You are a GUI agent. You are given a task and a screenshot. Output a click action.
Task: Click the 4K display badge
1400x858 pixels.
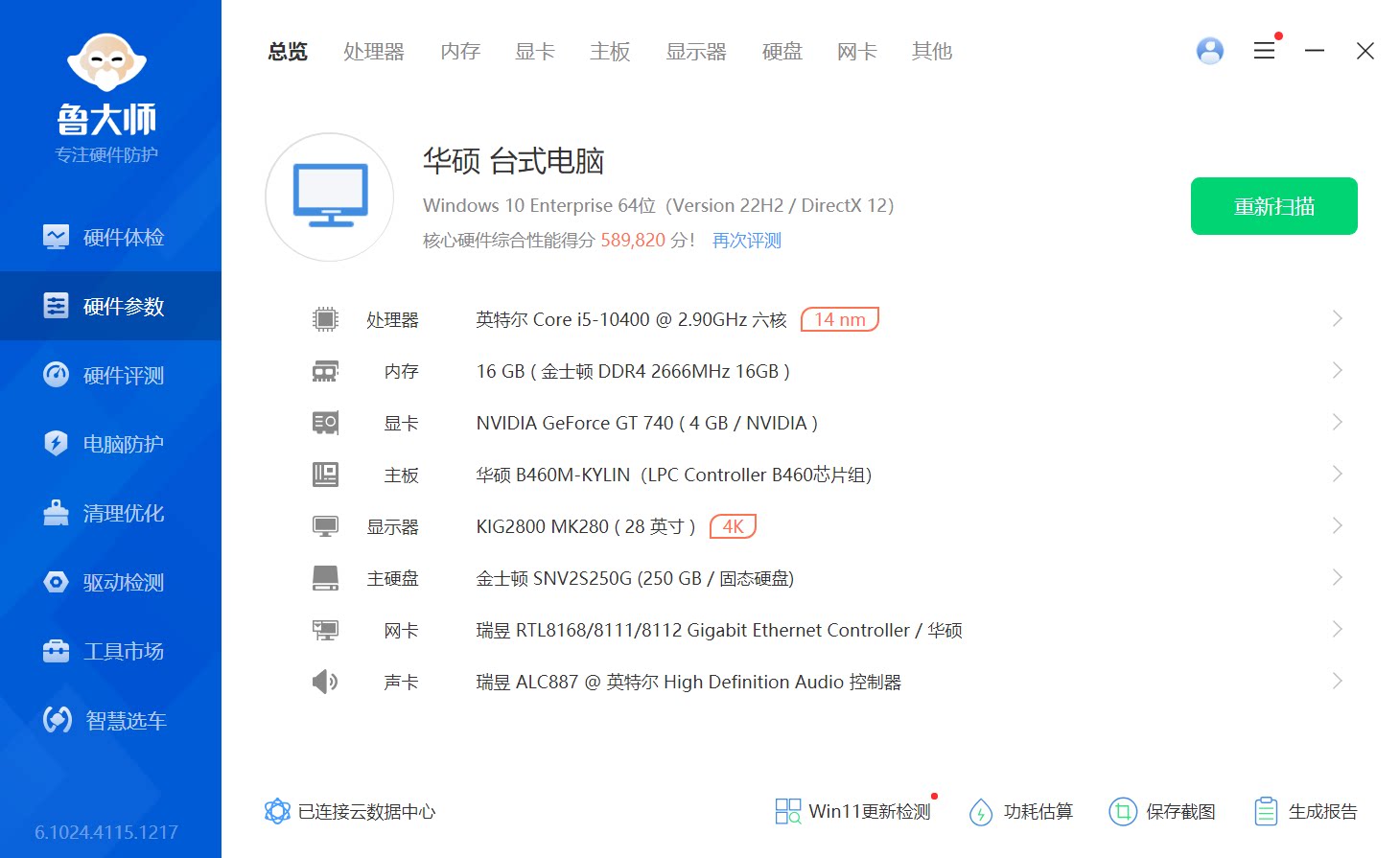734,526
